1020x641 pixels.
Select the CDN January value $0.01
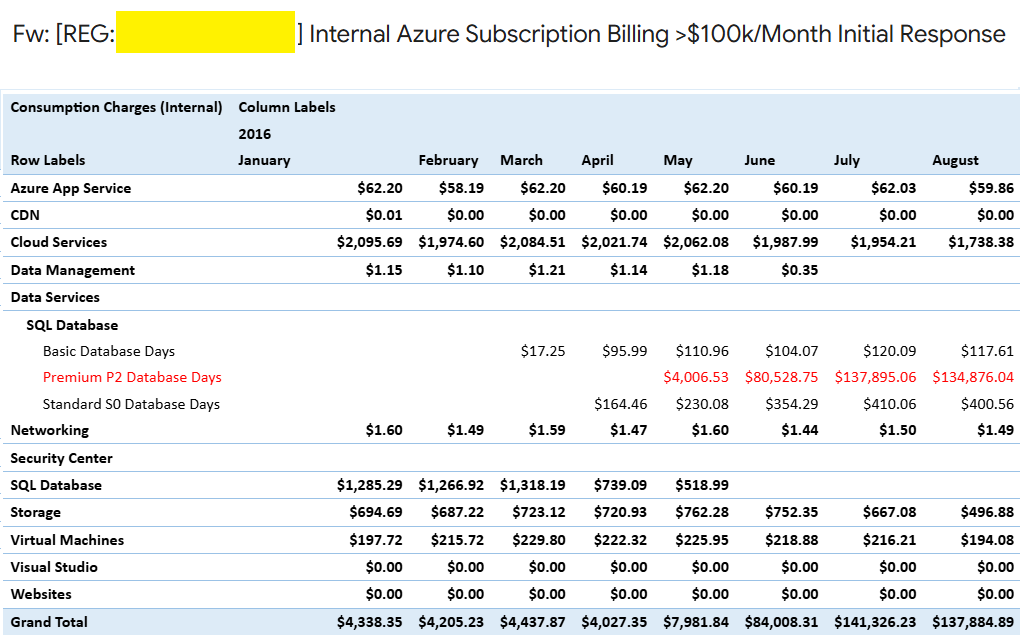coord(384,215)
